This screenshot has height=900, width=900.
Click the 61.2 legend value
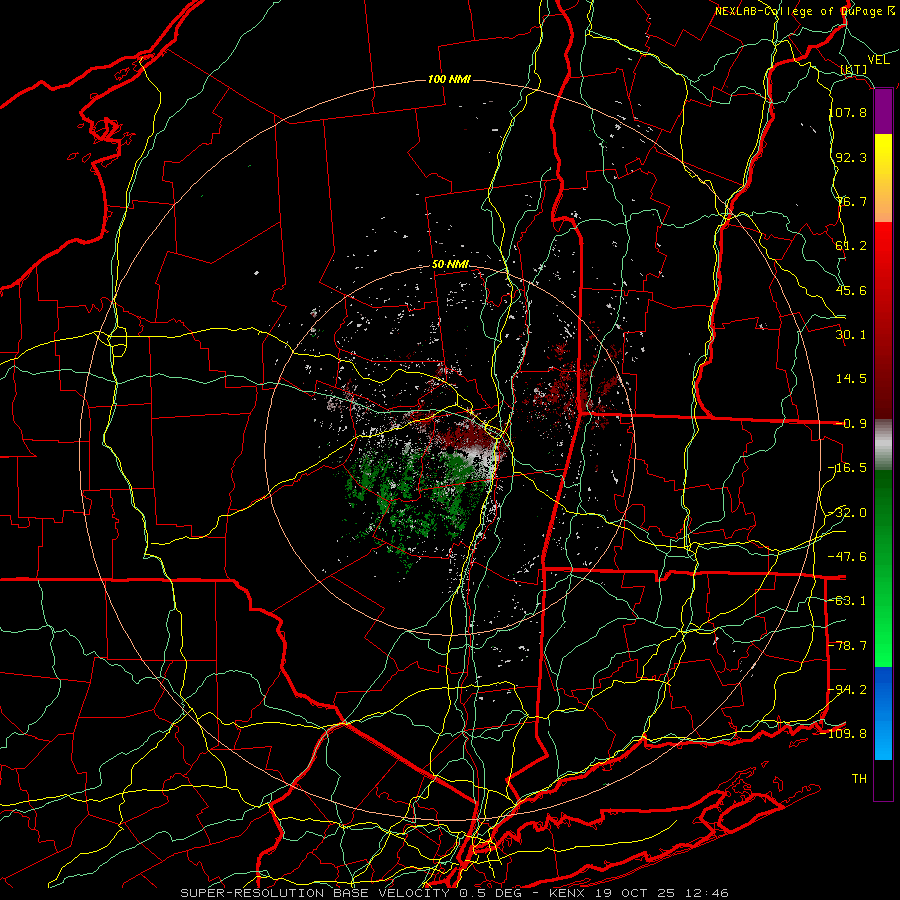851,246
